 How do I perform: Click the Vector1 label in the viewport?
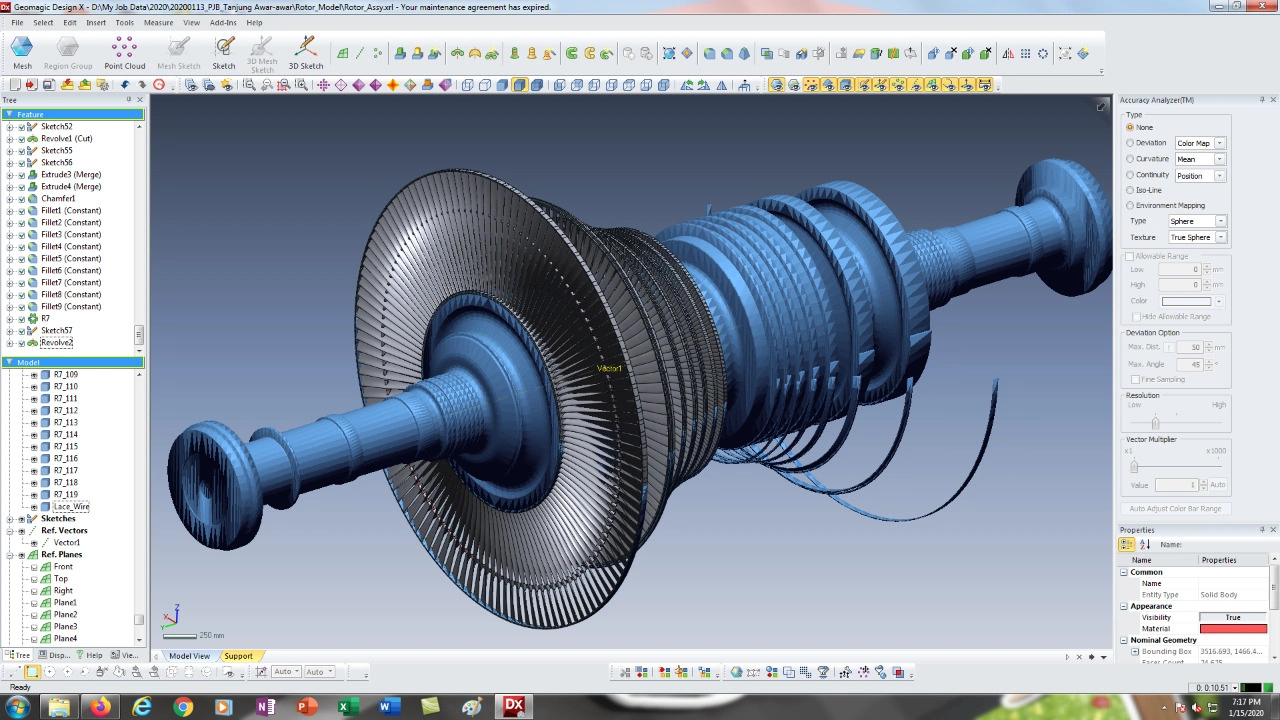point(609,369)
